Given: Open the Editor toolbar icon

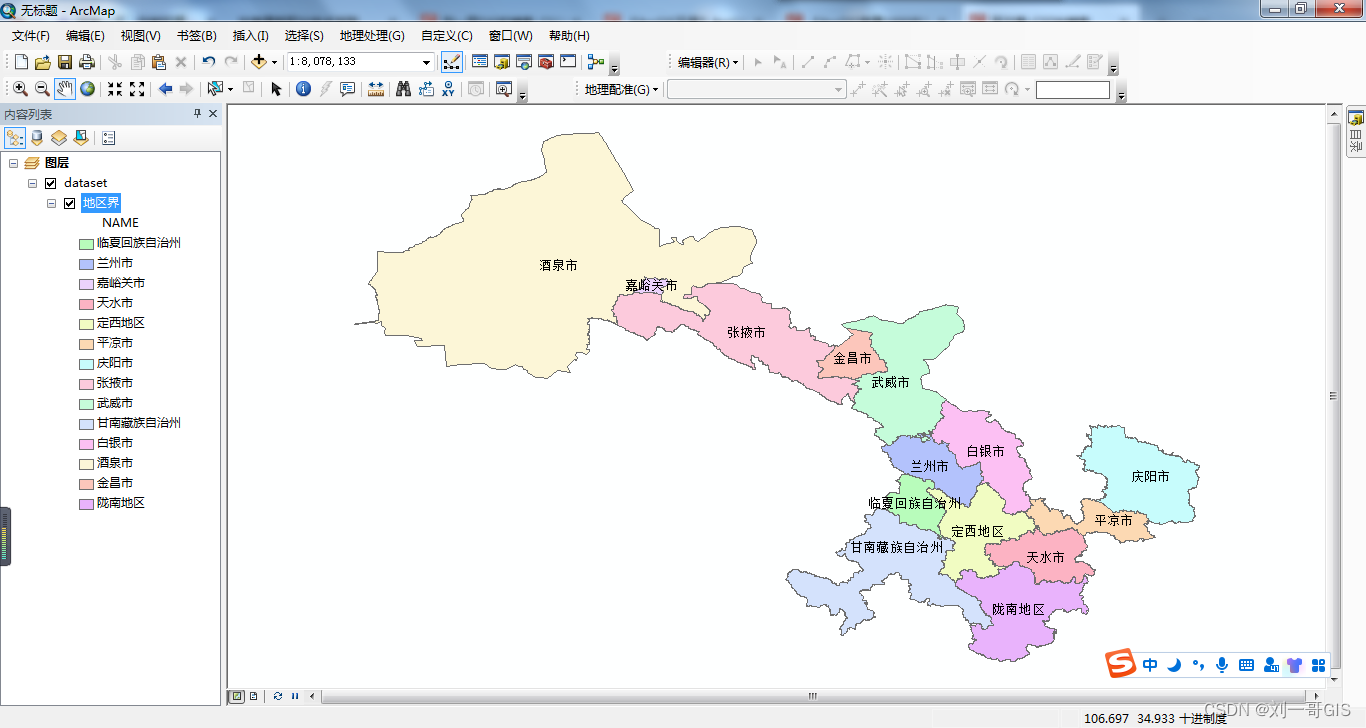Looking at the screenshot, I should tap(452, 62).
